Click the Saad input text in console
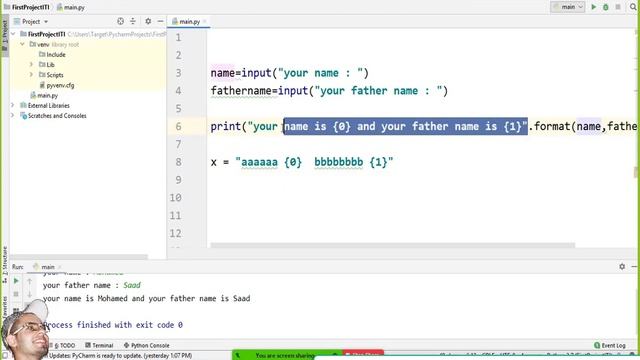The image size is (640, 360). tap(132, 285)
